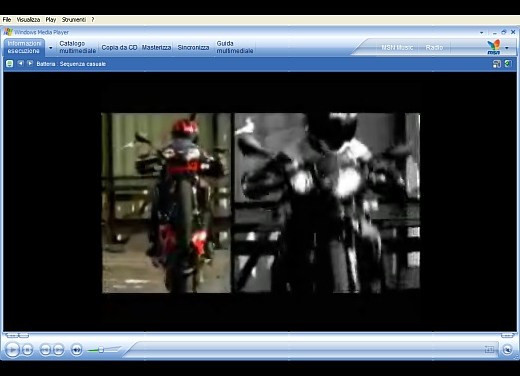Maximize video and visualization pane icon
Image resolution: width=520 pixels, height=376 pixels.
(x=497, y=64)
